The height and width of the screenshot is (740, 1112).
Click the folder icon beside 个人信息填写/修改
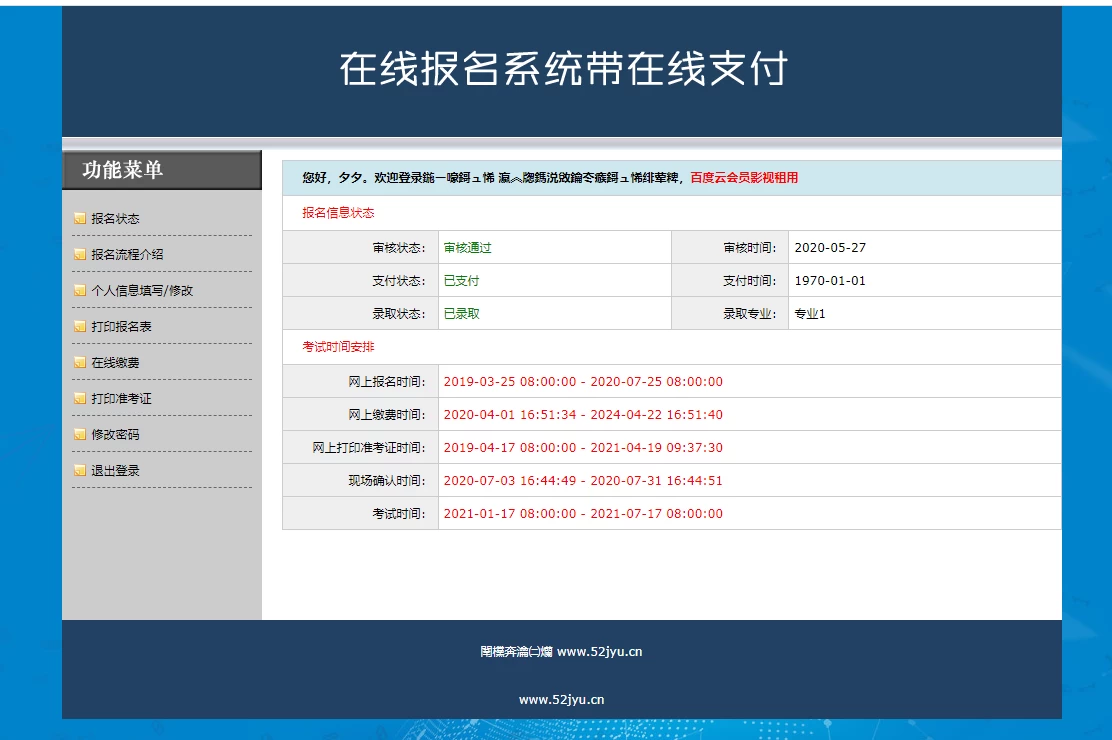(79, 290)
